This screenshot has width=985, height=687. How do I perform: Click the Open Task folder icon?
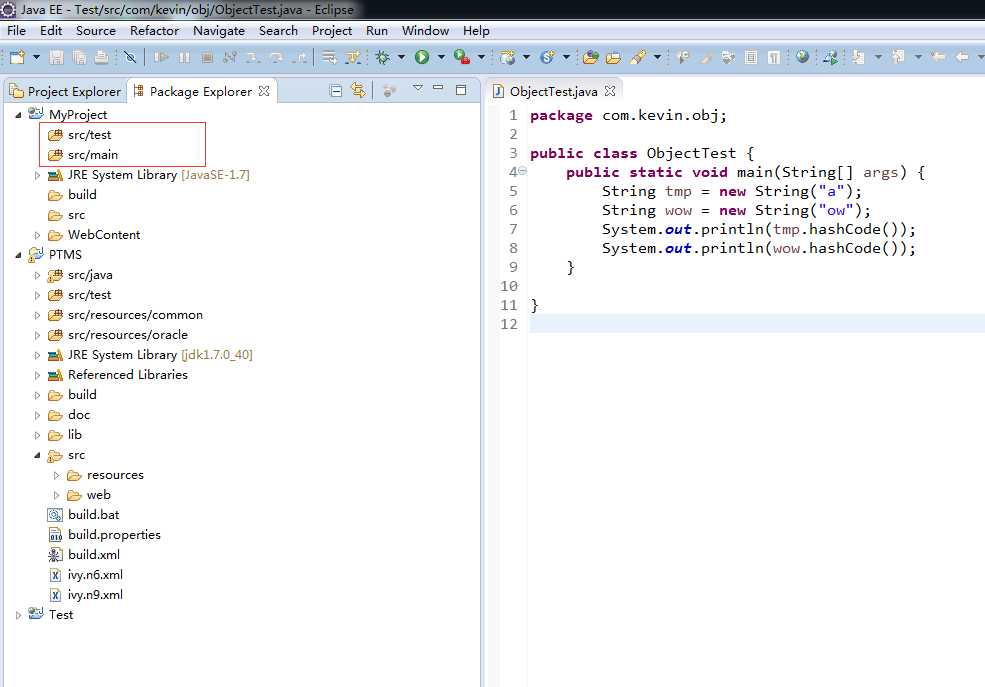[614, 58]
